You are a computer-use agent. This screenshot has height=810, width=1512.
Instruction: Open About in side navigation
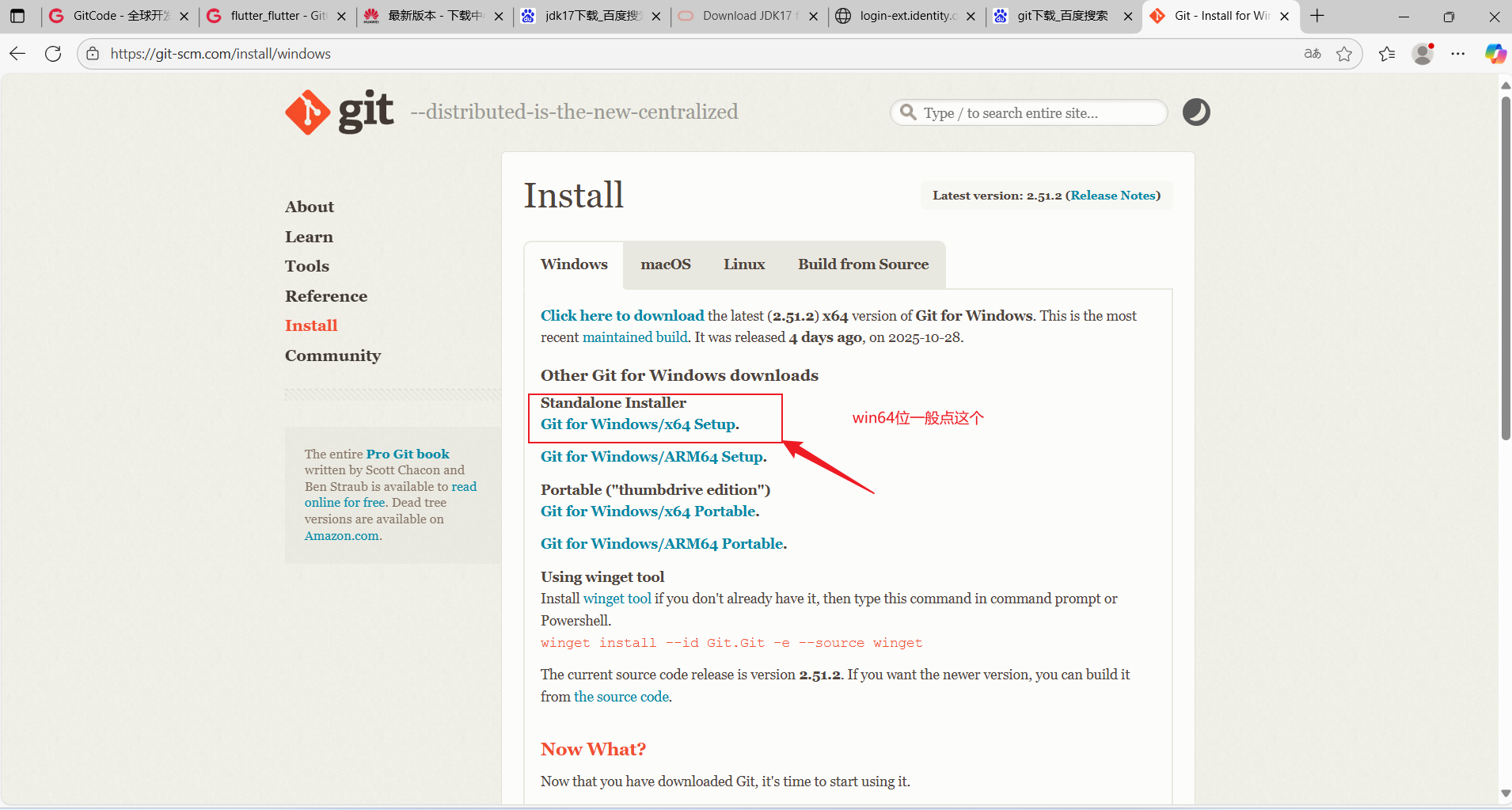tap(310, 207)
